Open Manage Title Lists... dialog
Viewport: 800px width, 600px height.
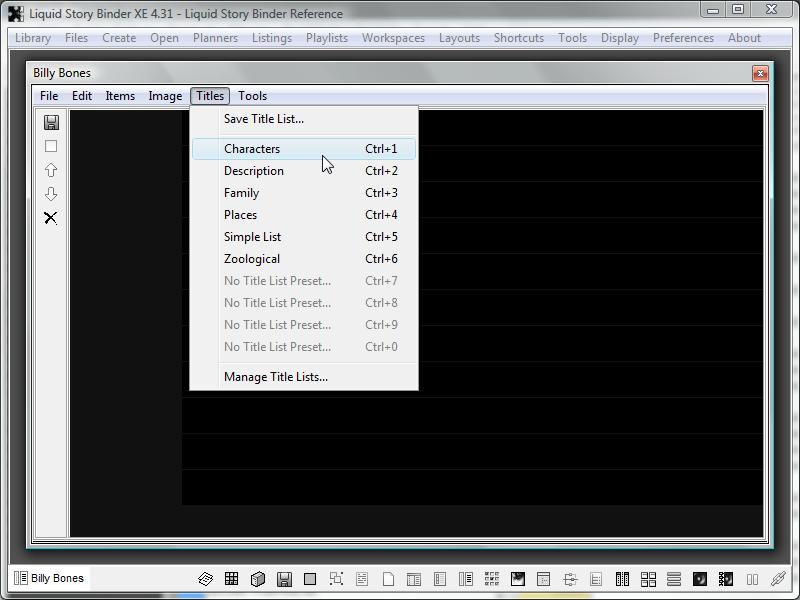click(x=276, y=377)
